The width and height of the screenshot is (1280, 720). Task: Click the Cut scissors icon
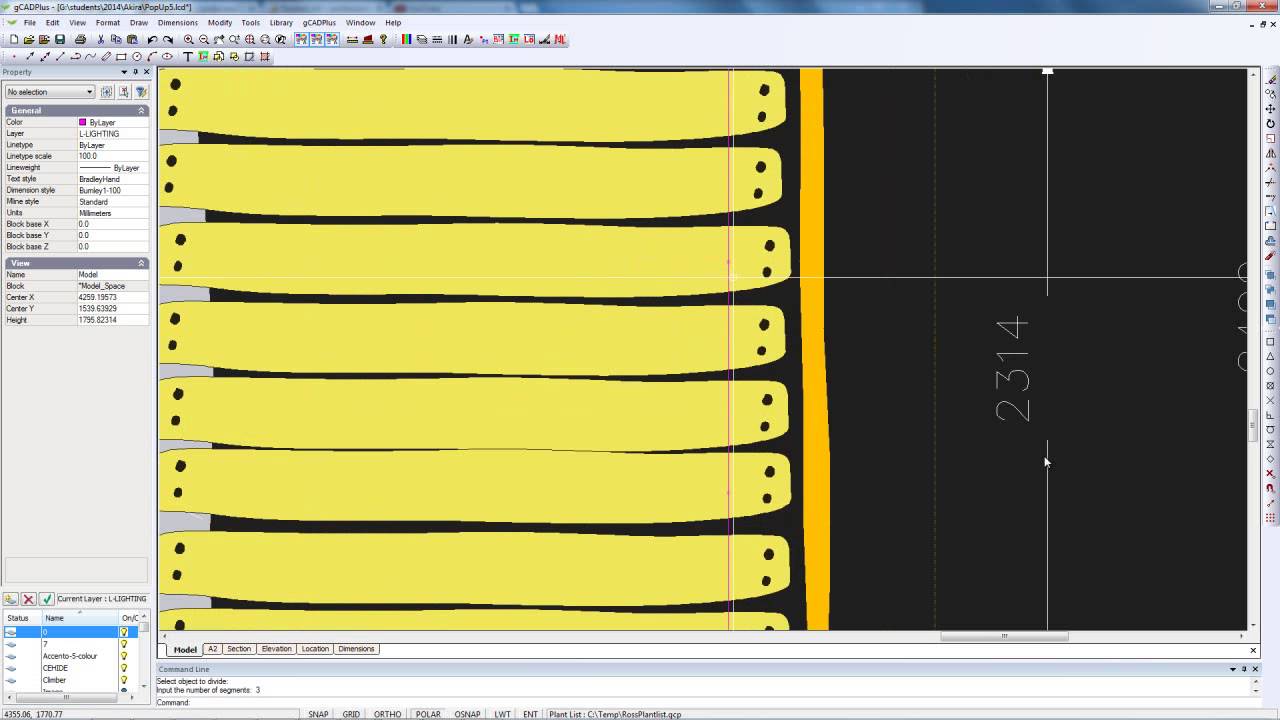(101, 40)
